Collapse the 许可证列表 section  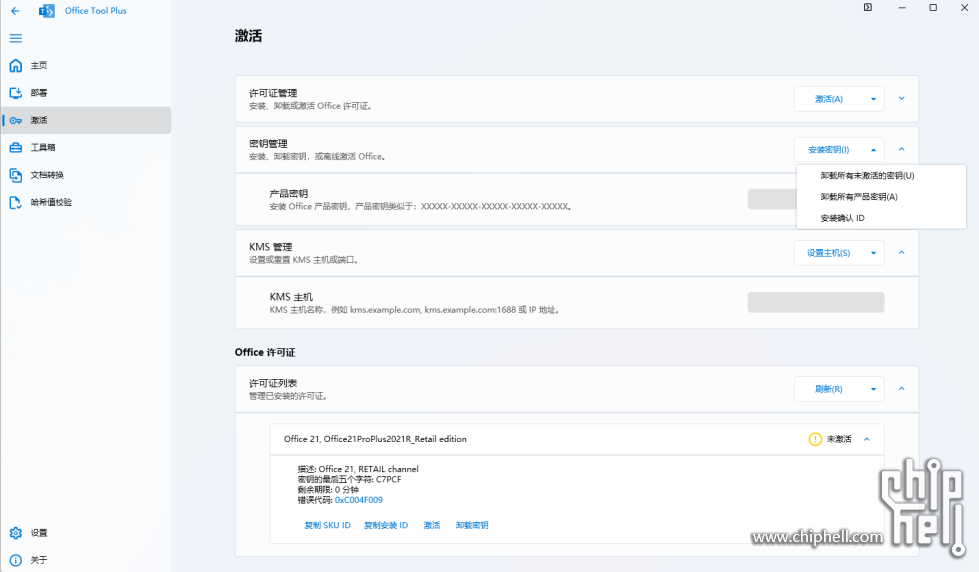click(902, 388)
